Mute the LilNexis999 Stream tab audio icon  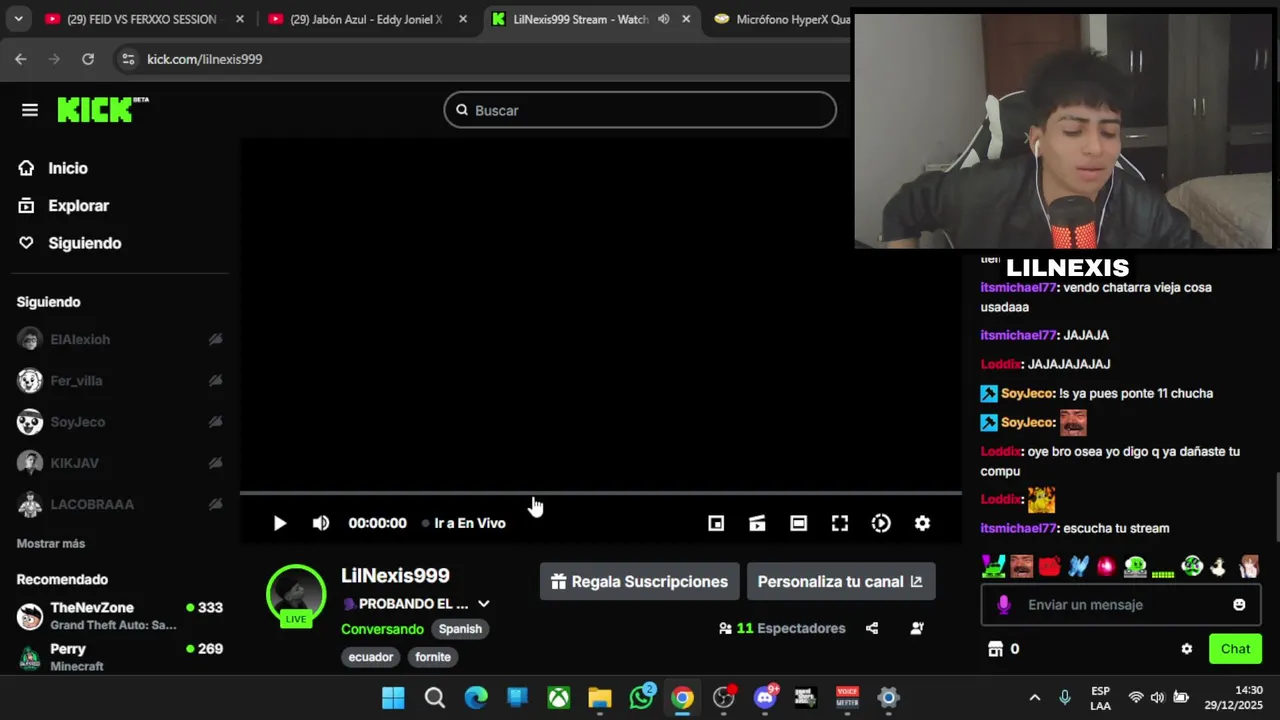pos(664,19)
